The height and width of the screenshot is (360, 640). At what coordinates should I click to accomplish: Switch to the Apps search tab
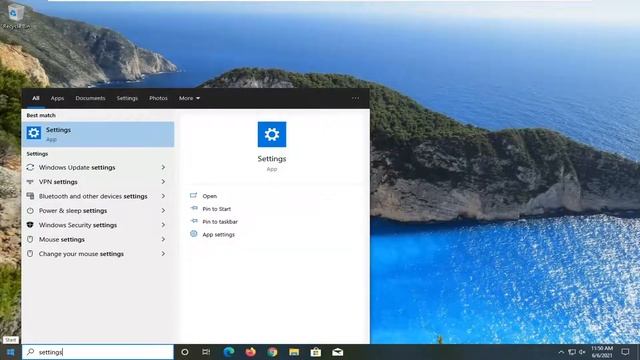57,98
